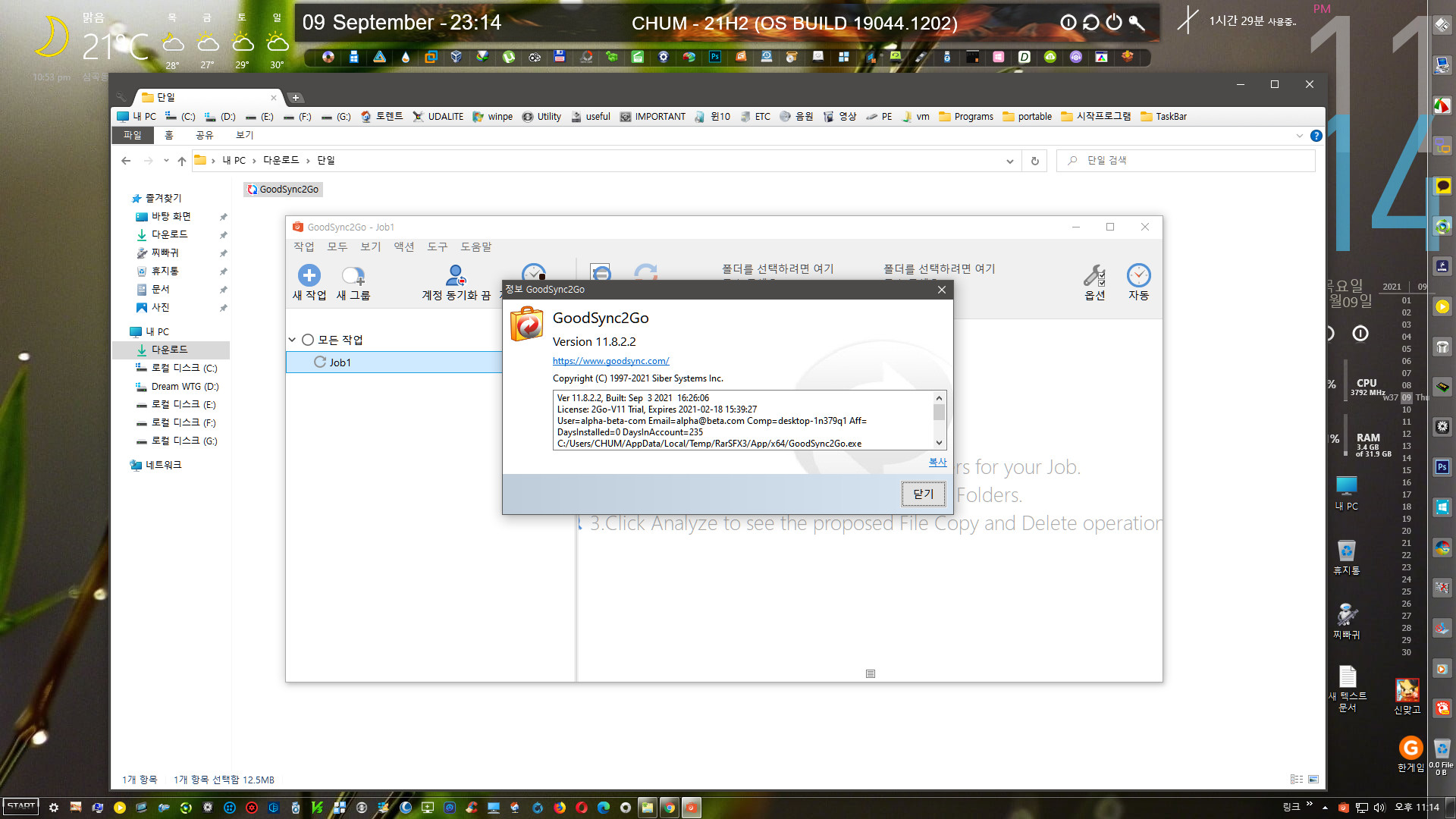This screenshot has height=819, width=1456.
Task: Click the New Job (새 작업) icon
Action: tap(309, 275)
